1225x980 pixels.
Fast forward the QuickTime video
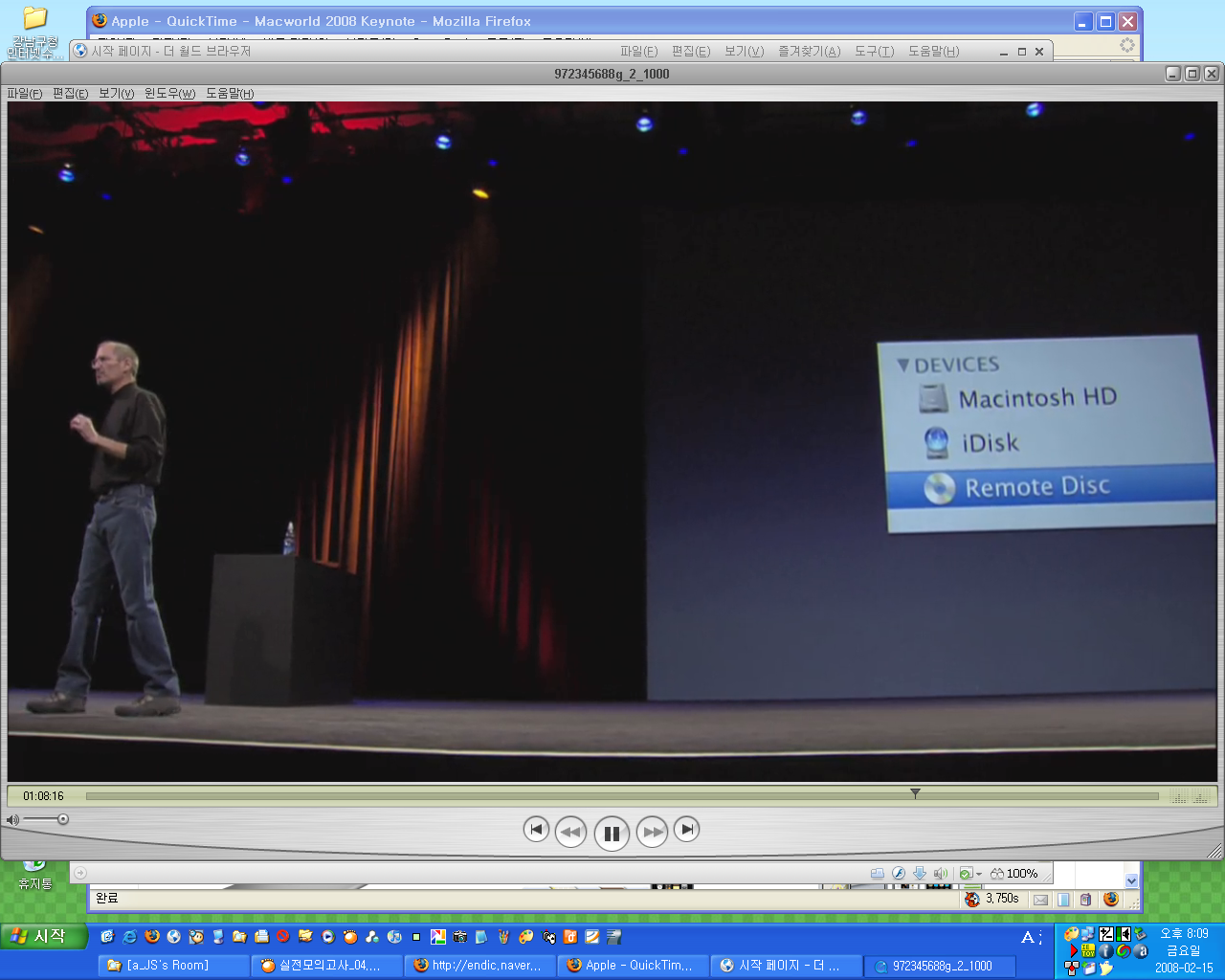(x=653, y=832)
